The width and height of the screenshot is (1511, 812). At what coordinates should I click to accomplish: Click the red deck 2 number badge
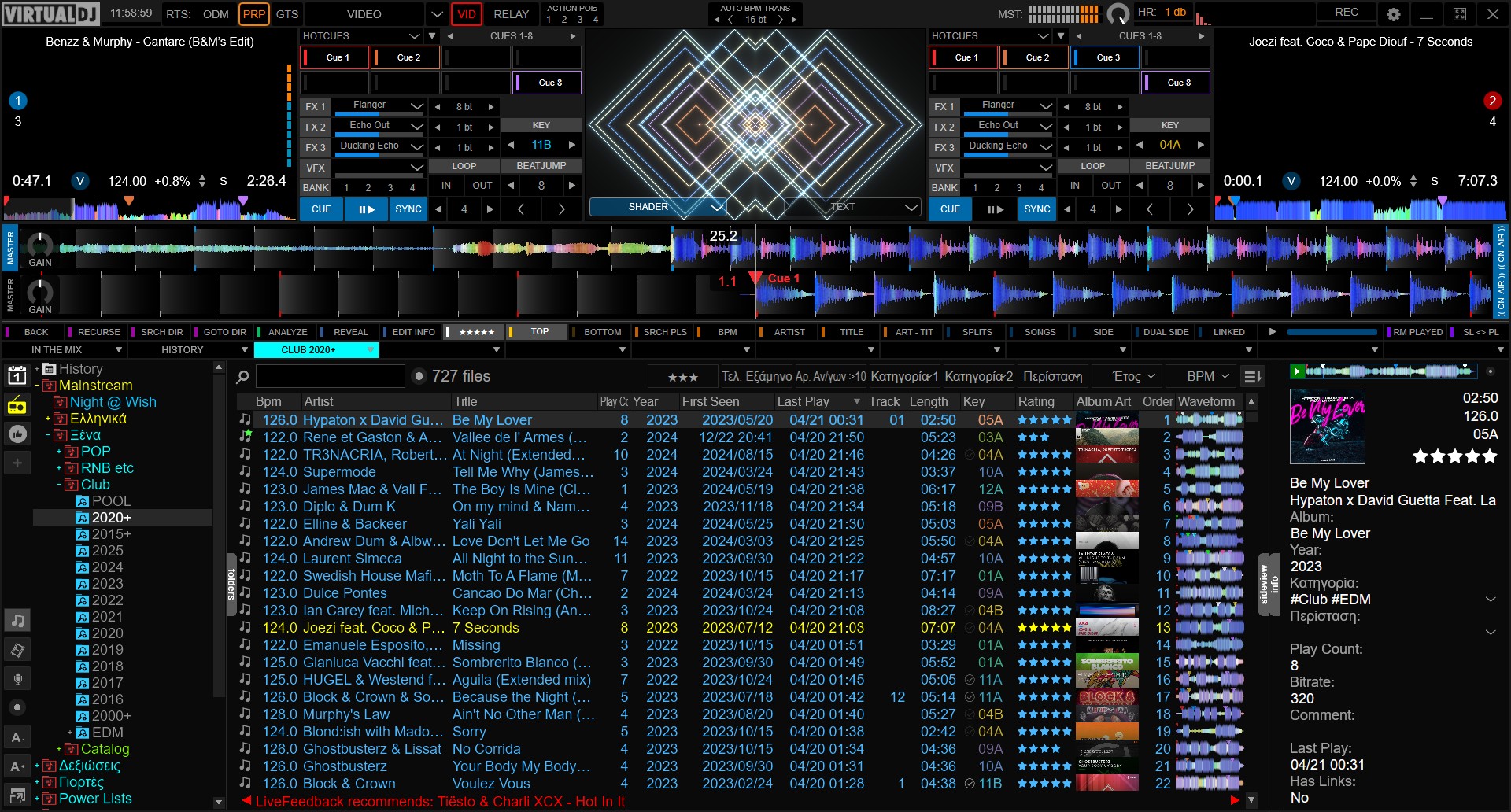coord(1492,101)
